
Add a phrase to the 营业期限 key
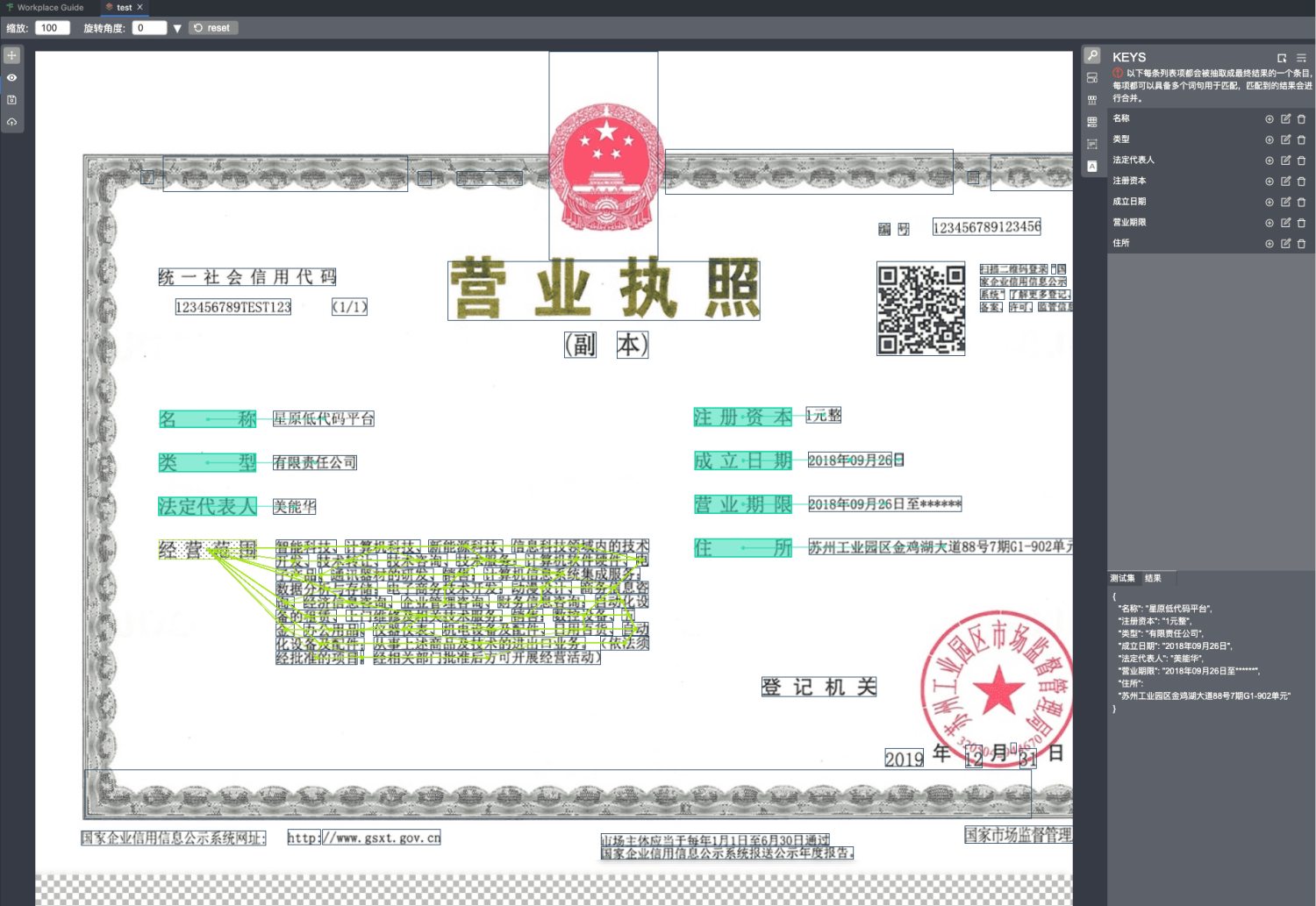point(1270,223)
